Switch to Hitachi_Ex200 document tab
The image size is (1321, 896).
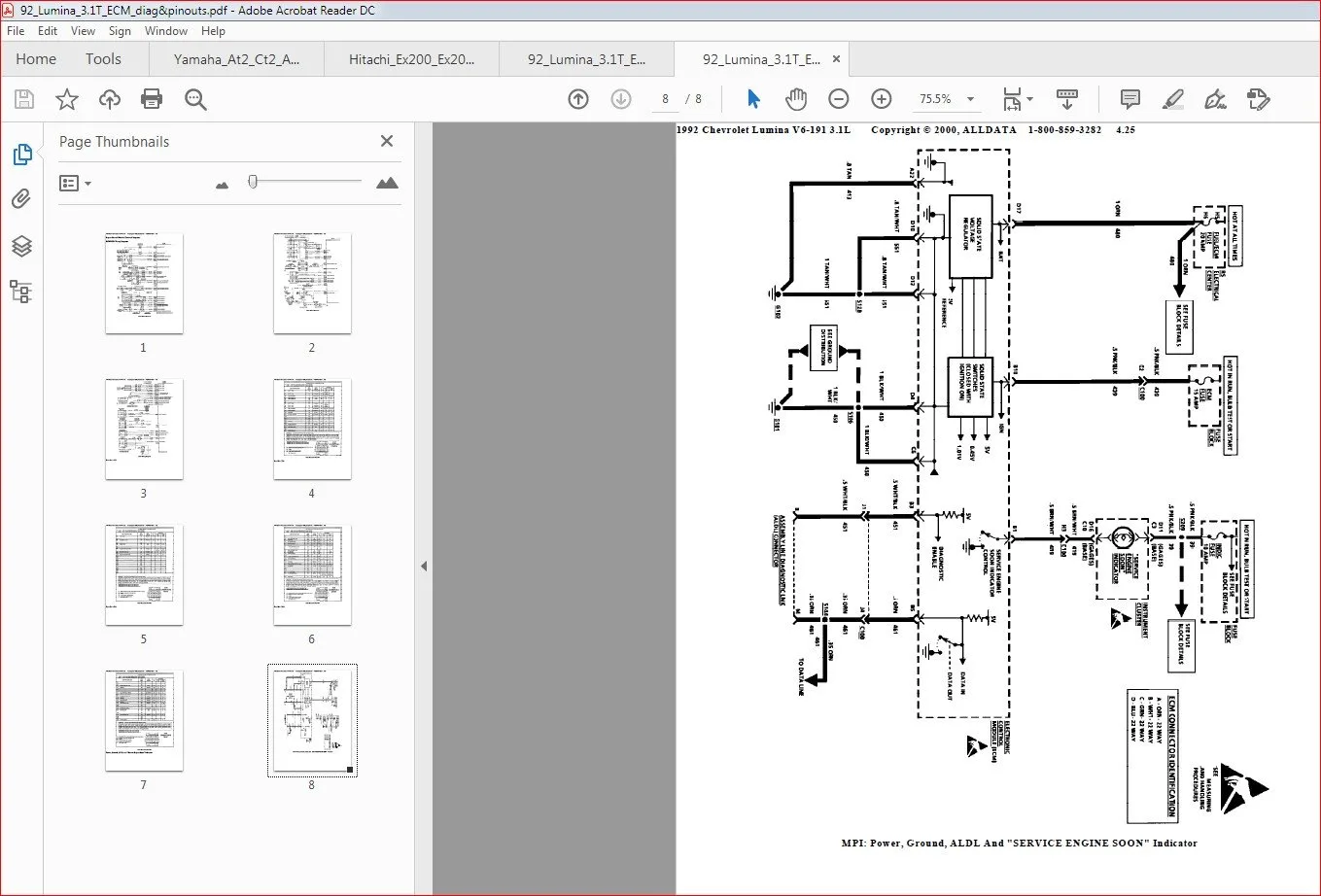pos(411,59)
